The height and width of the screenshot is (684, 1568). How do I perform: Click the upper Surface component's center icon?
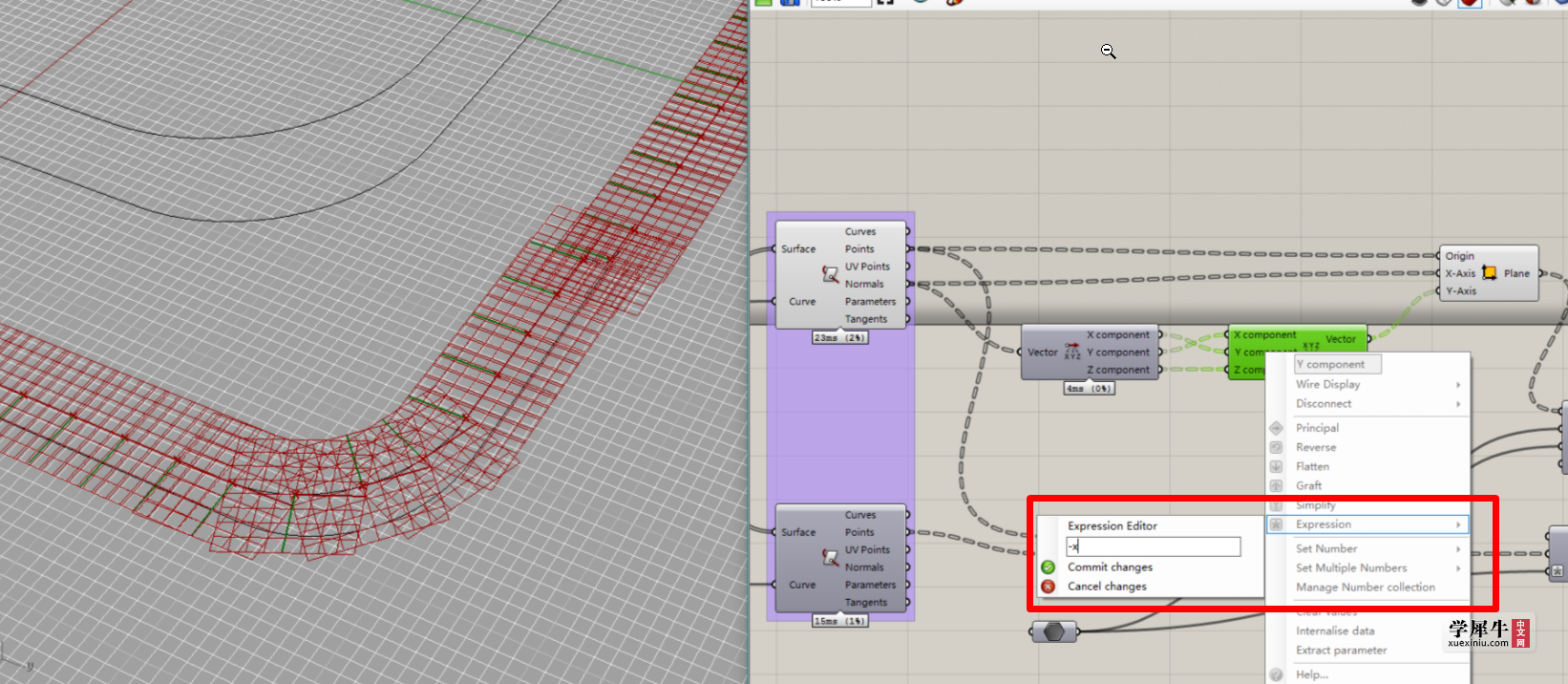pos(830,274)
